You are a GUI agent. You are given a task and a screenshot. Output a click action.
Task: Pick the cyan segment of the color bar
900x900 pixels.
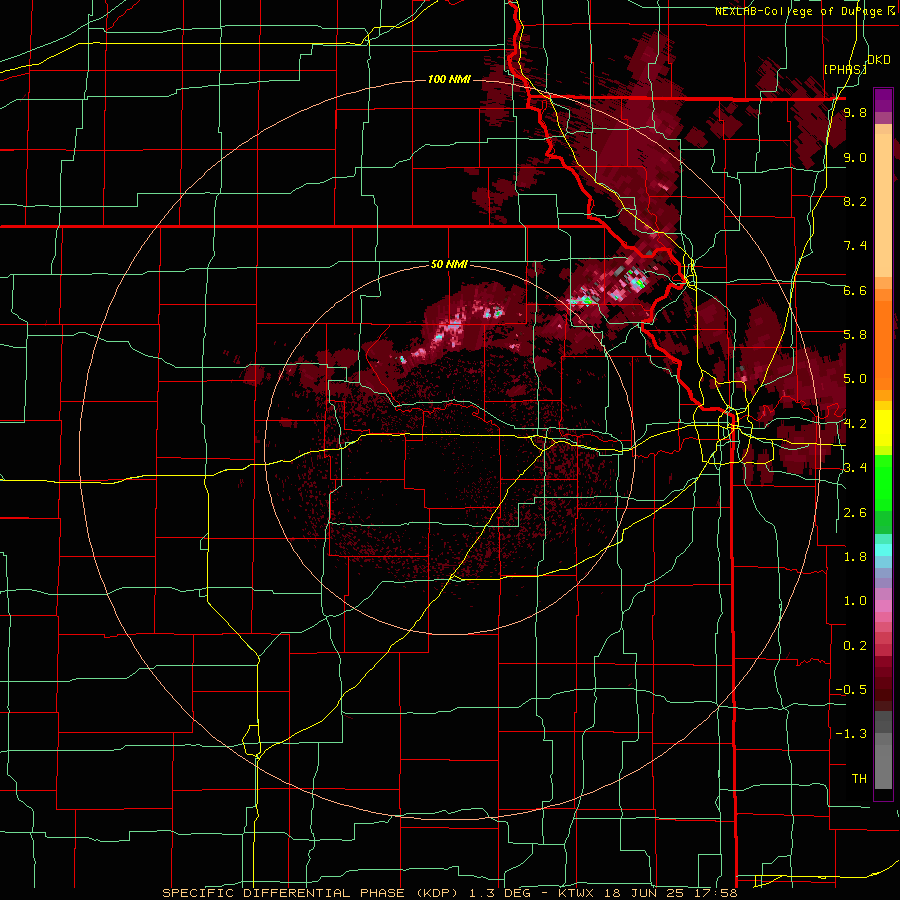[x=883, y=550]
